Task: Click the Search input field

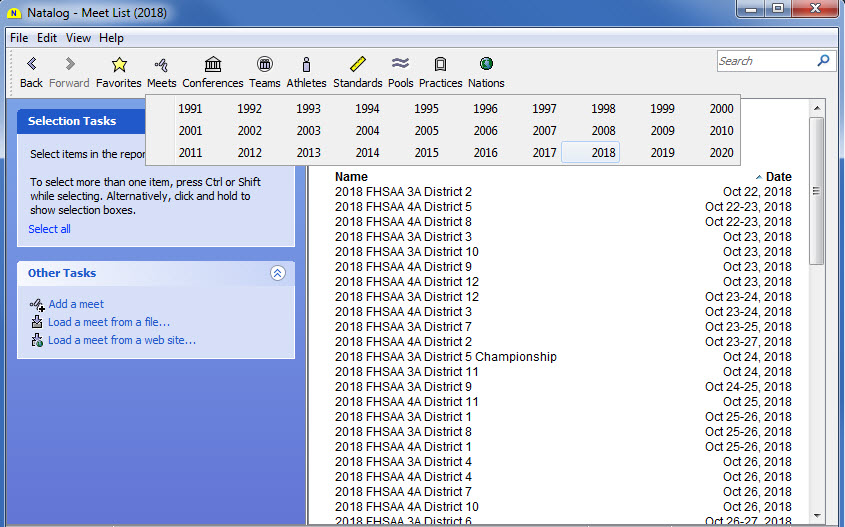Action: 765,61
